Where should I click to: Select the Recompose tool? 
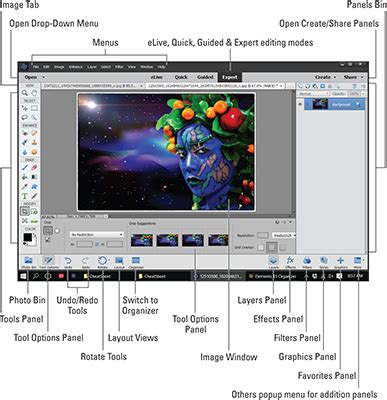[34, 211]
